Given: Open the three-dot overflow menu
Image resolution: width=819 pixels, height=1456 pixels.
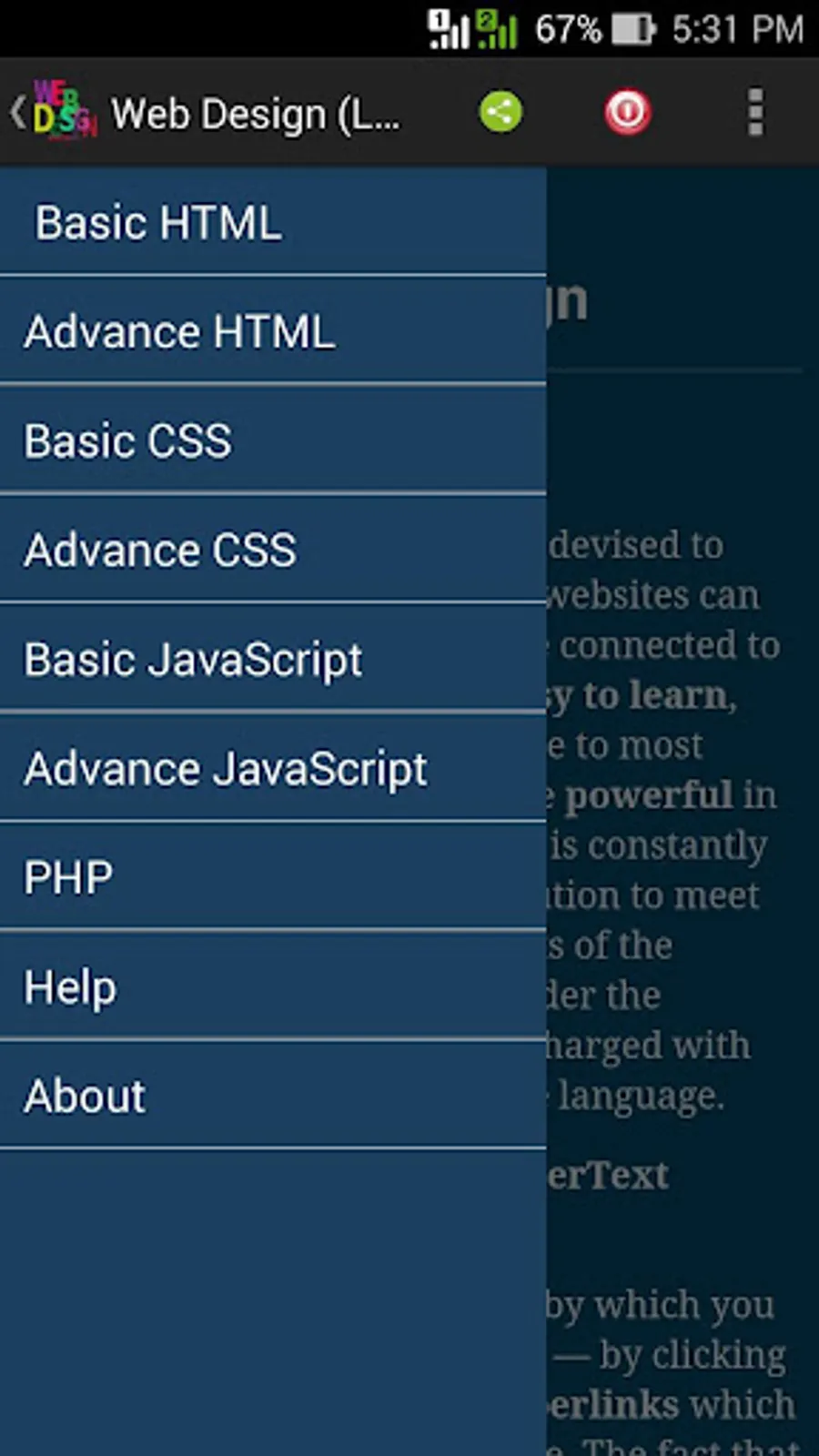Looking at the screenshot, I should 755,113.
